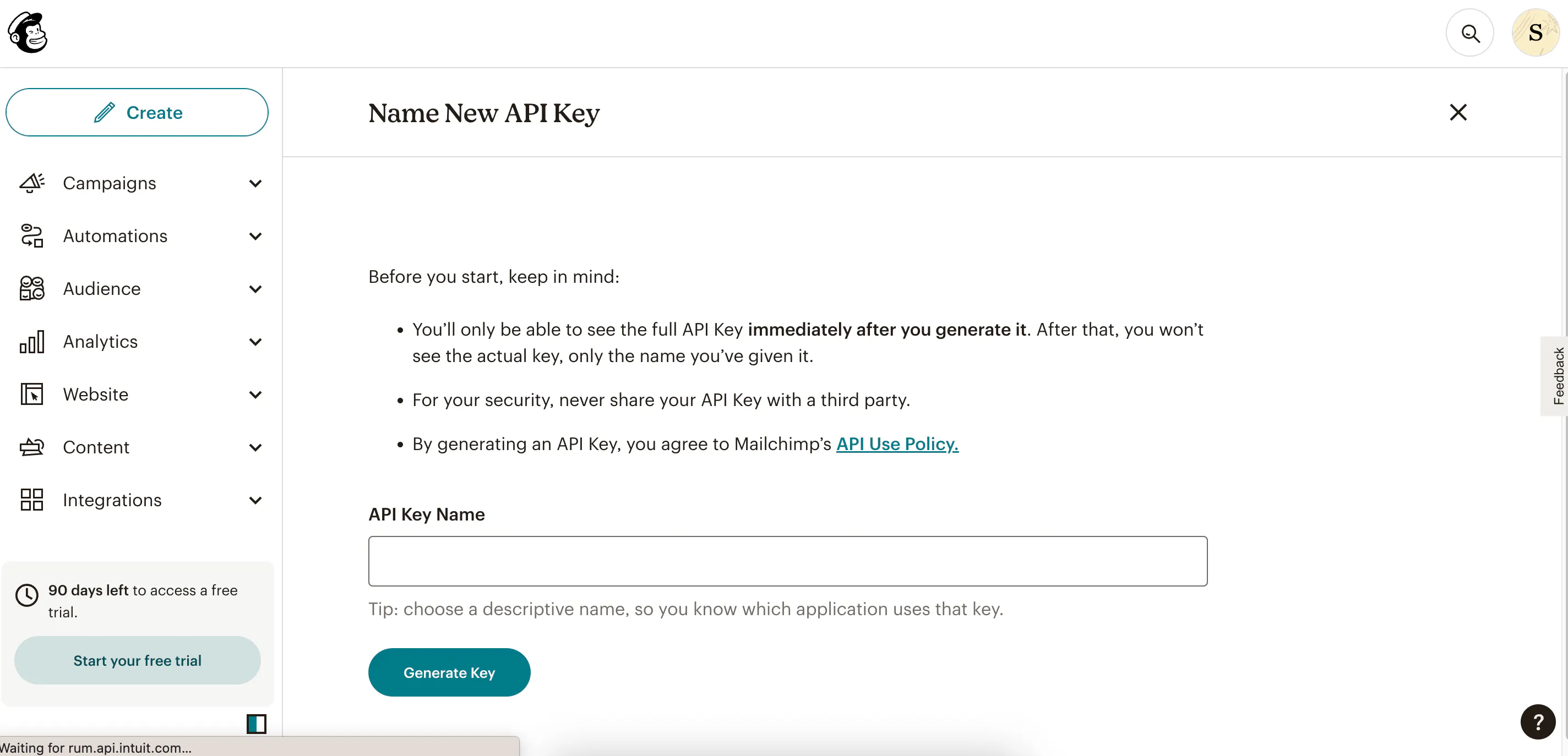Click the Automations flow icon

(31, 236)
